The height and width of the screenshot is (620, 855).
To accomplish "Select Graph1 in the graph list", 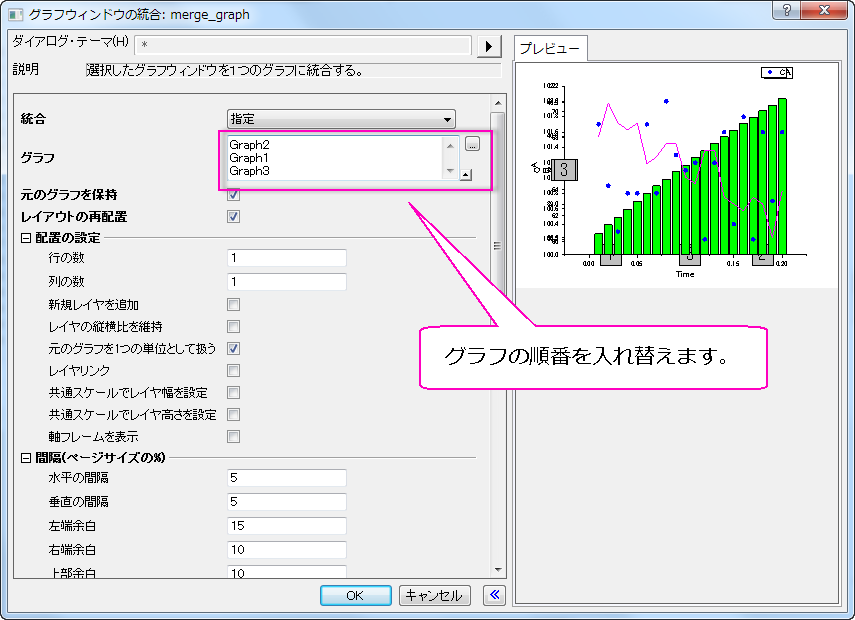I will (249, 158).
